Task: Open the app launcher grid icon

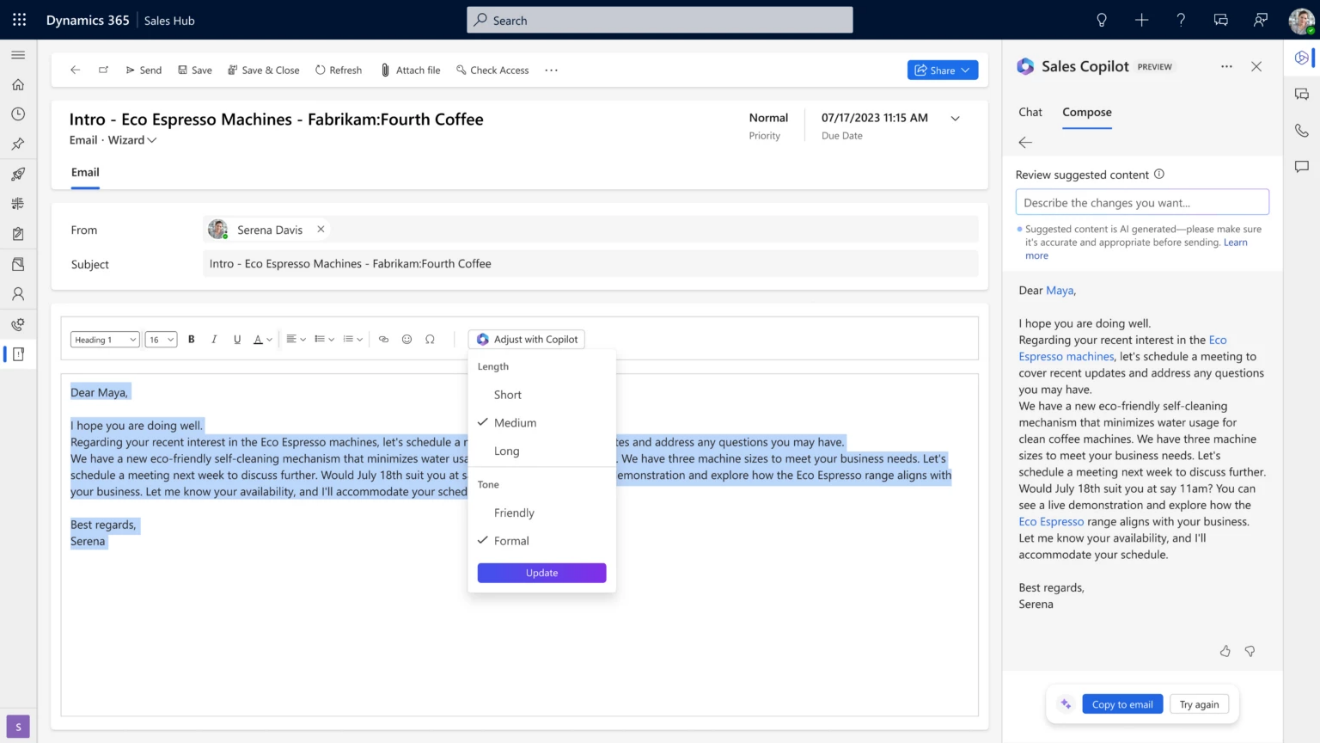Action: tap(18, 19)
